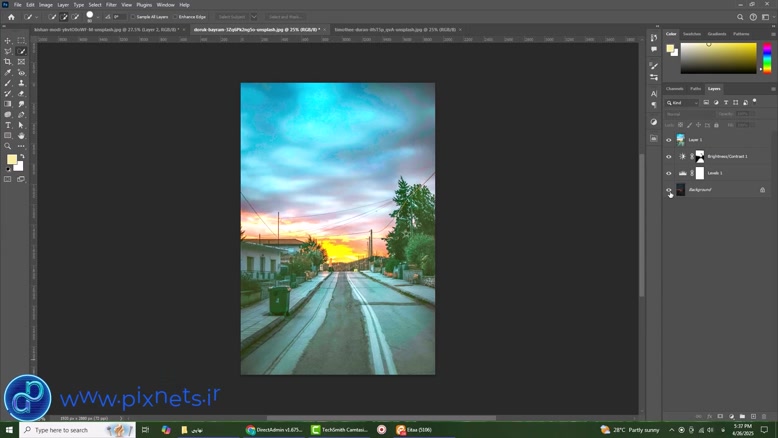Select the Gradient tool
This screenshot has height=438, width=778.
(7, 104)
